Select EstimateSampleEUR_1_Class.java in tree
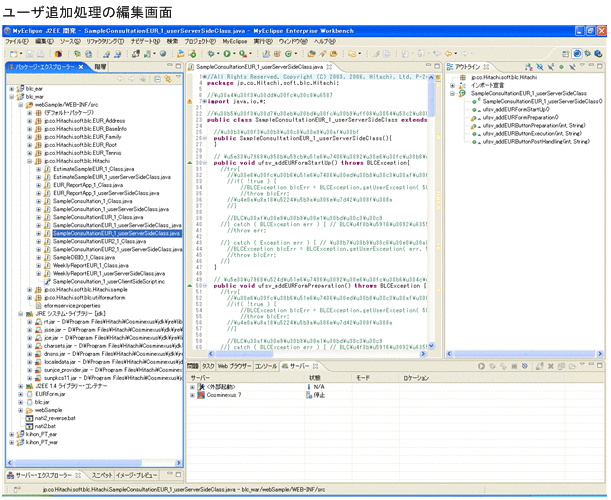Viewport: 611px width, 500px height. pos(91,169)
